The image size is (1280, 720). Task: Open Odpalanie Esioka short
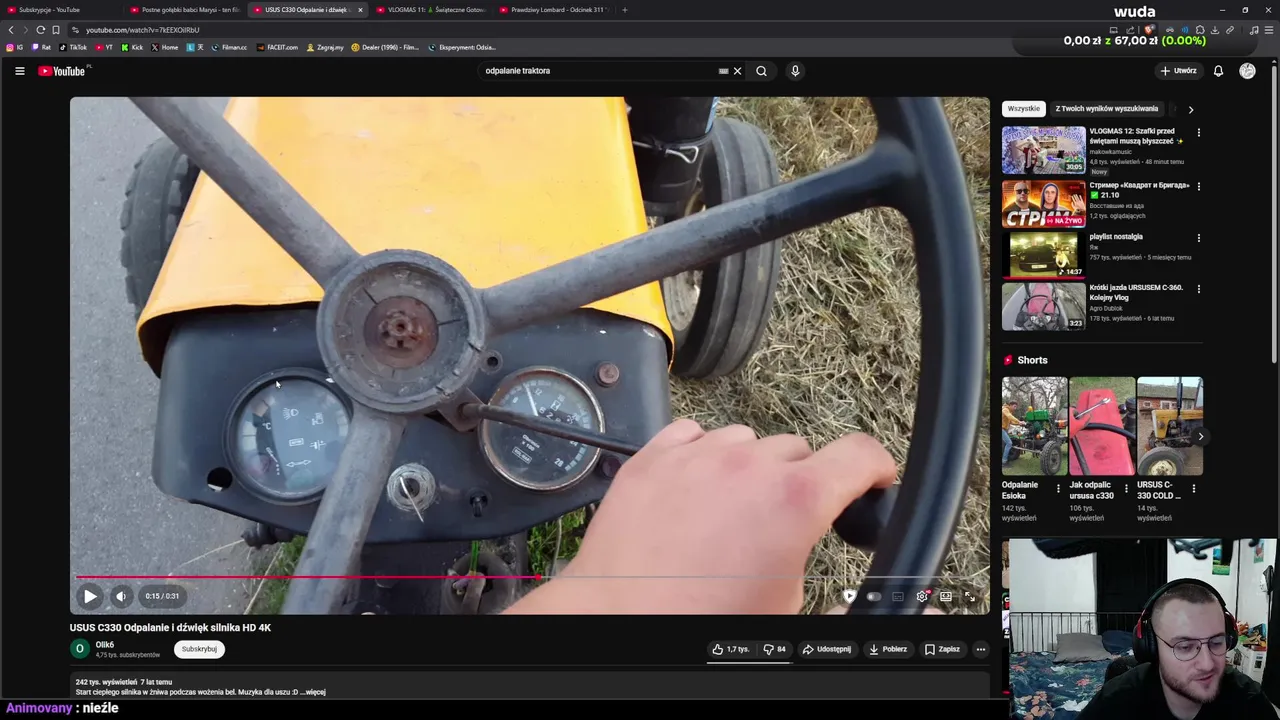[x=1034, y=425]
